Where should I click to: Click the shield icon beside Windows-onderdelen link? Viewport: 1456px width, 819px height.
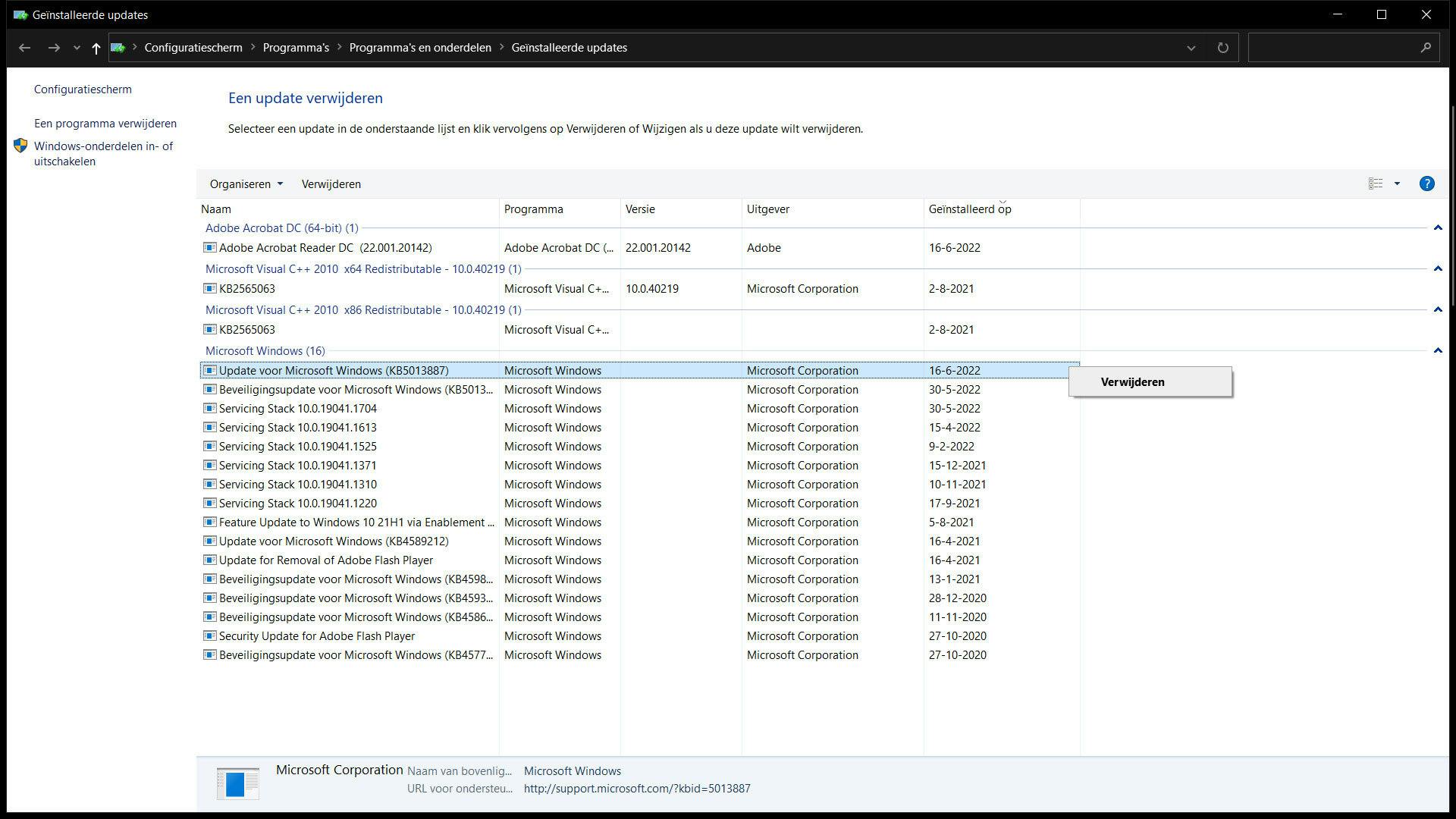click(20, 146)
